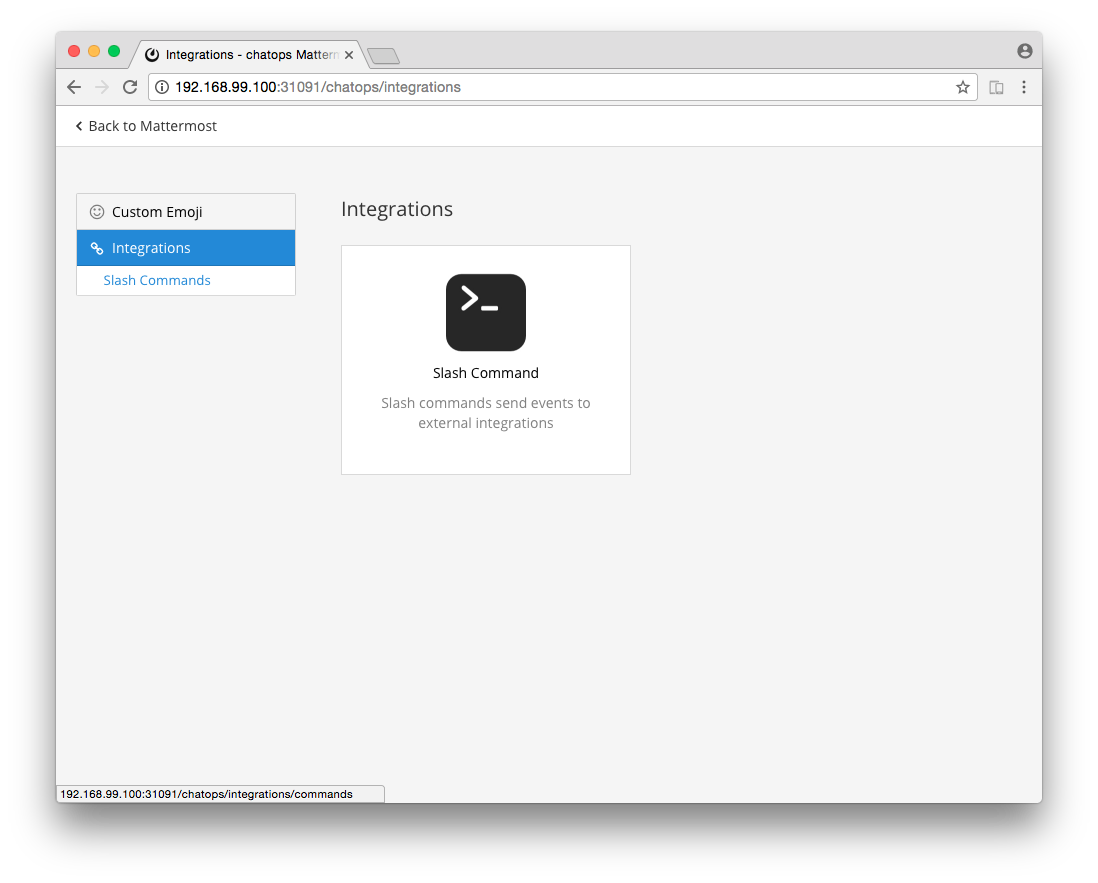
Task: Open the Slash Commands sidebar link
Action: point(157,280)
